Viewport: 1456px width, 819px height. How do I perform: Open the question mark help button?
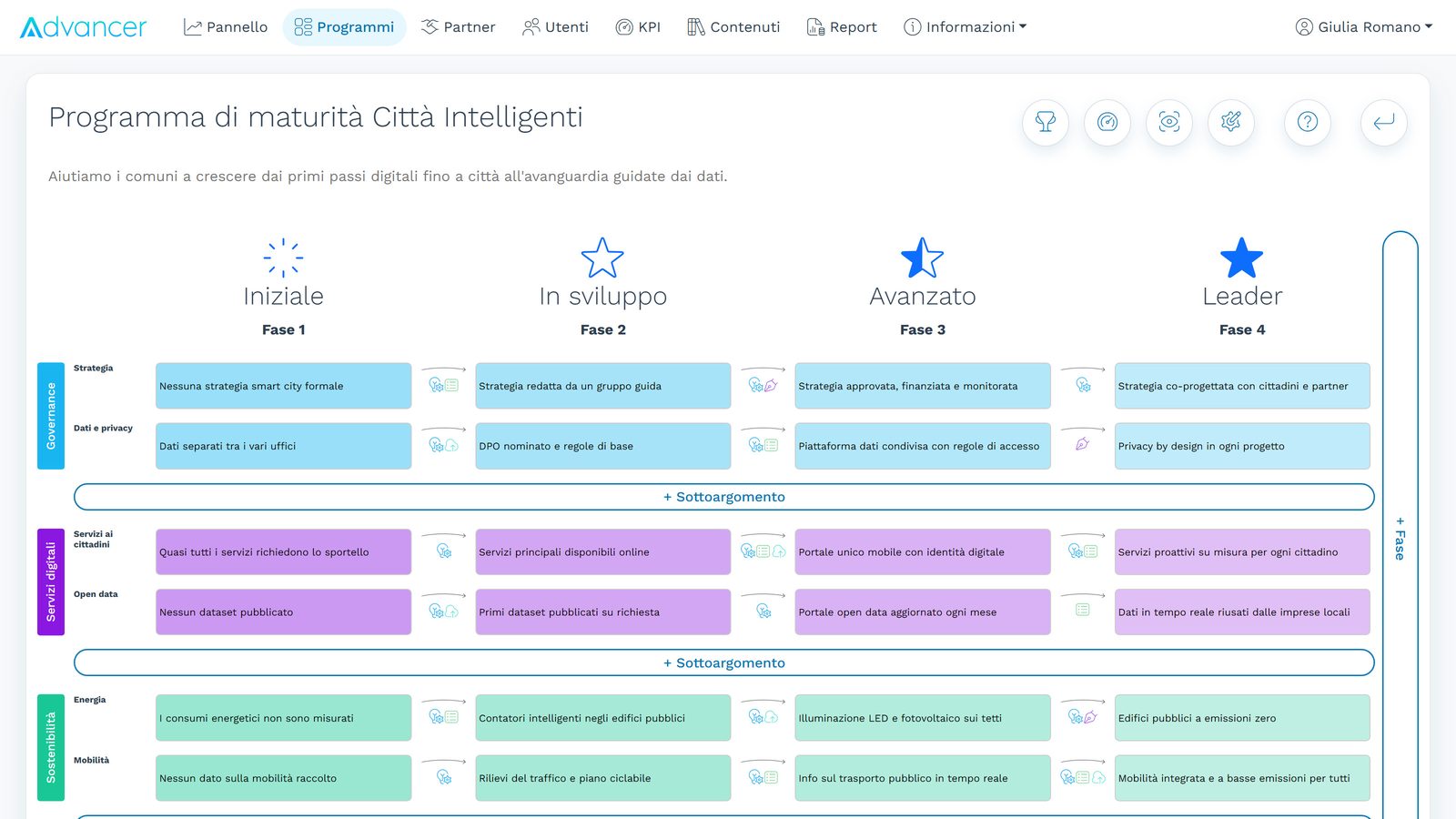(x=1308, y=122)
